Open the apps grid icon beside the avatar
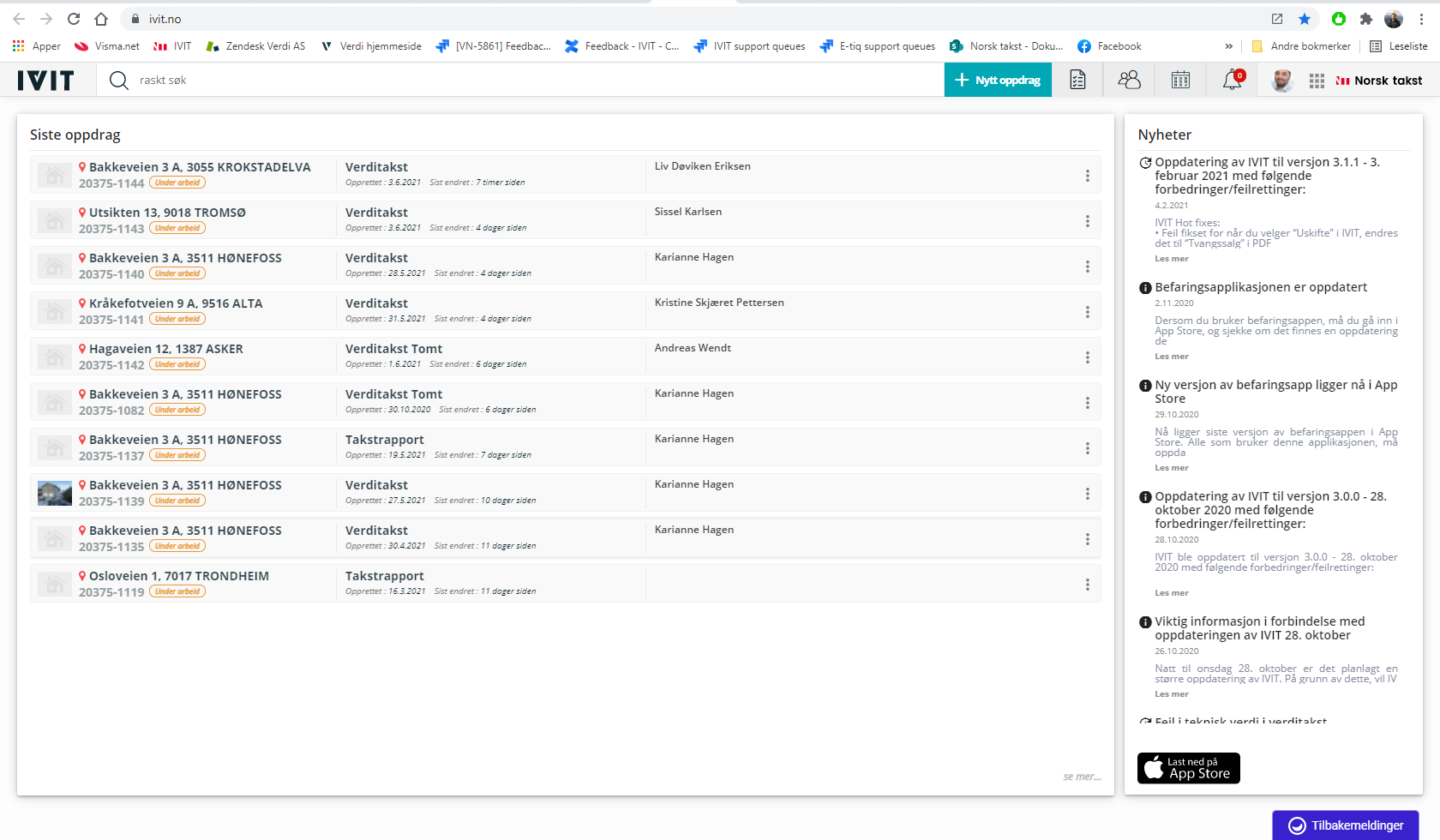Screen dimensions: 1440x840 1317,80
